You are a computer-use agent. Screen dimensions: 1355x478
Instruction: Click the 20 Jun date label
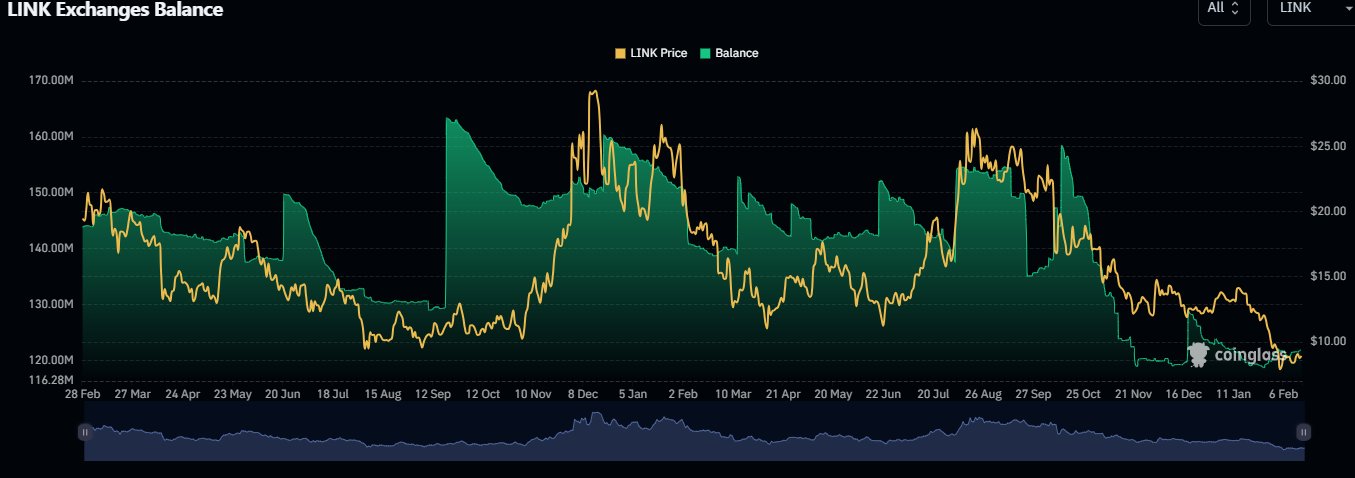click(282, 395)
